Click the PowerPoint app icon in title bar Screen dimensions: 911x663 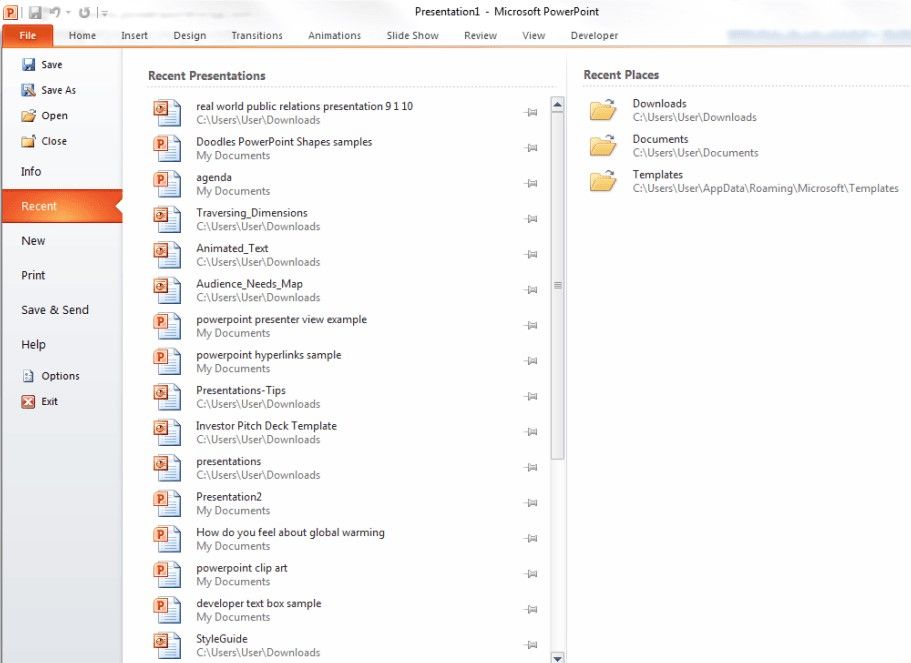click(x=10, y=12)
